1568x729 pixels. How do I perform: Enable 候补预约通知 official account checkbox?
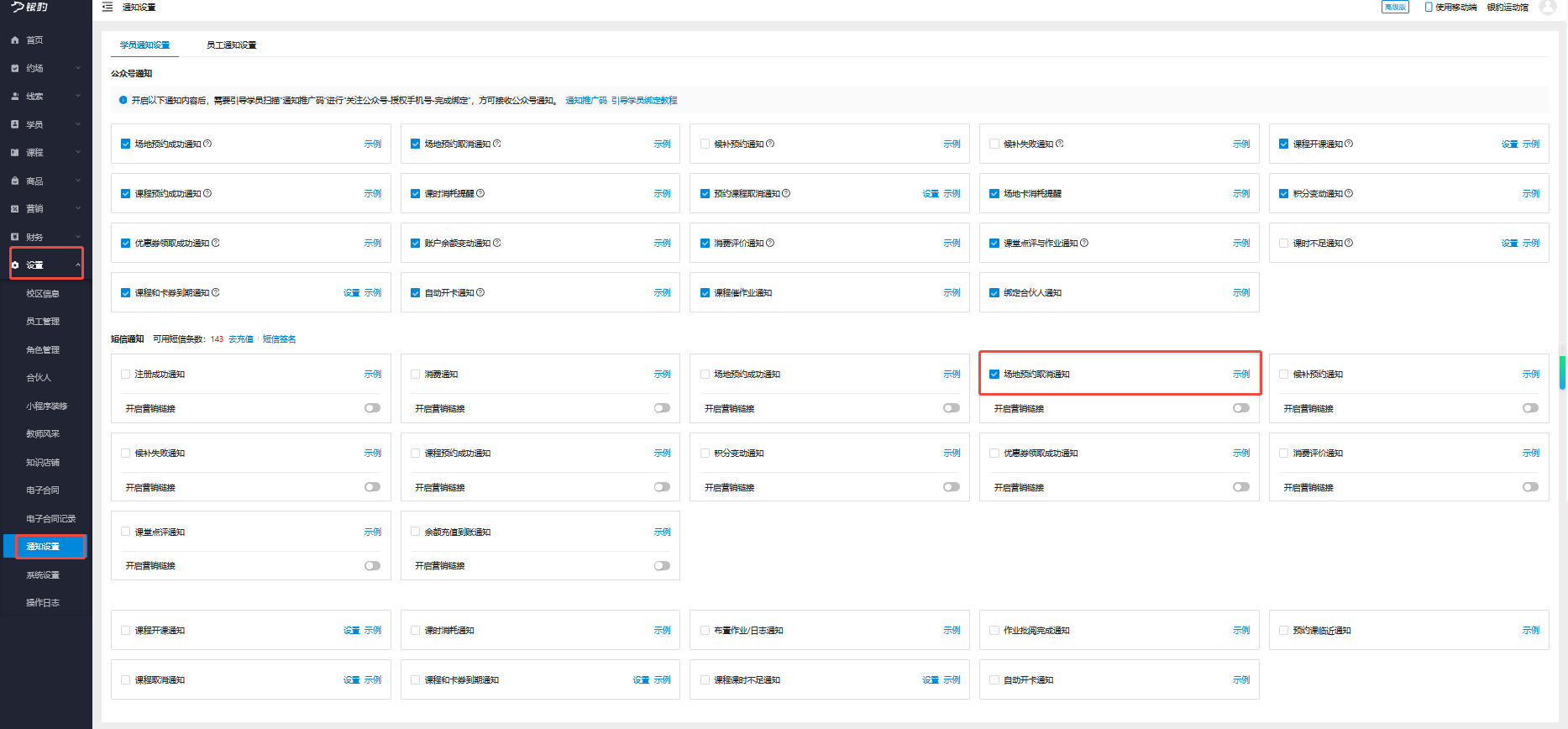tap(705, 144)
